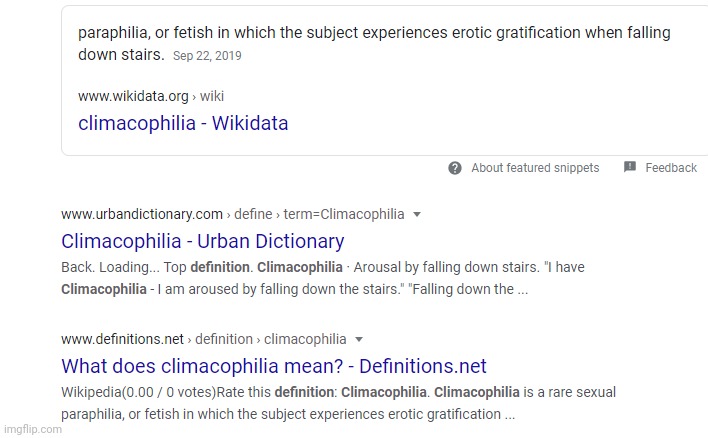Click the 'Sep 22, 2019' snippet date
Screen dimensions: 708x438
point(207,56)
